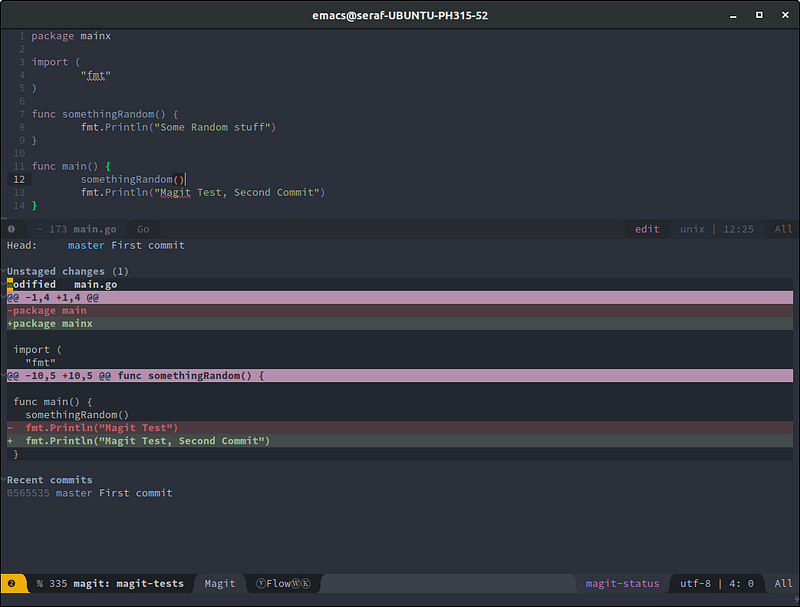Click window number 1 icon in main.go modeline
This screenshot has height=607, width=800.
pos(11,229)
